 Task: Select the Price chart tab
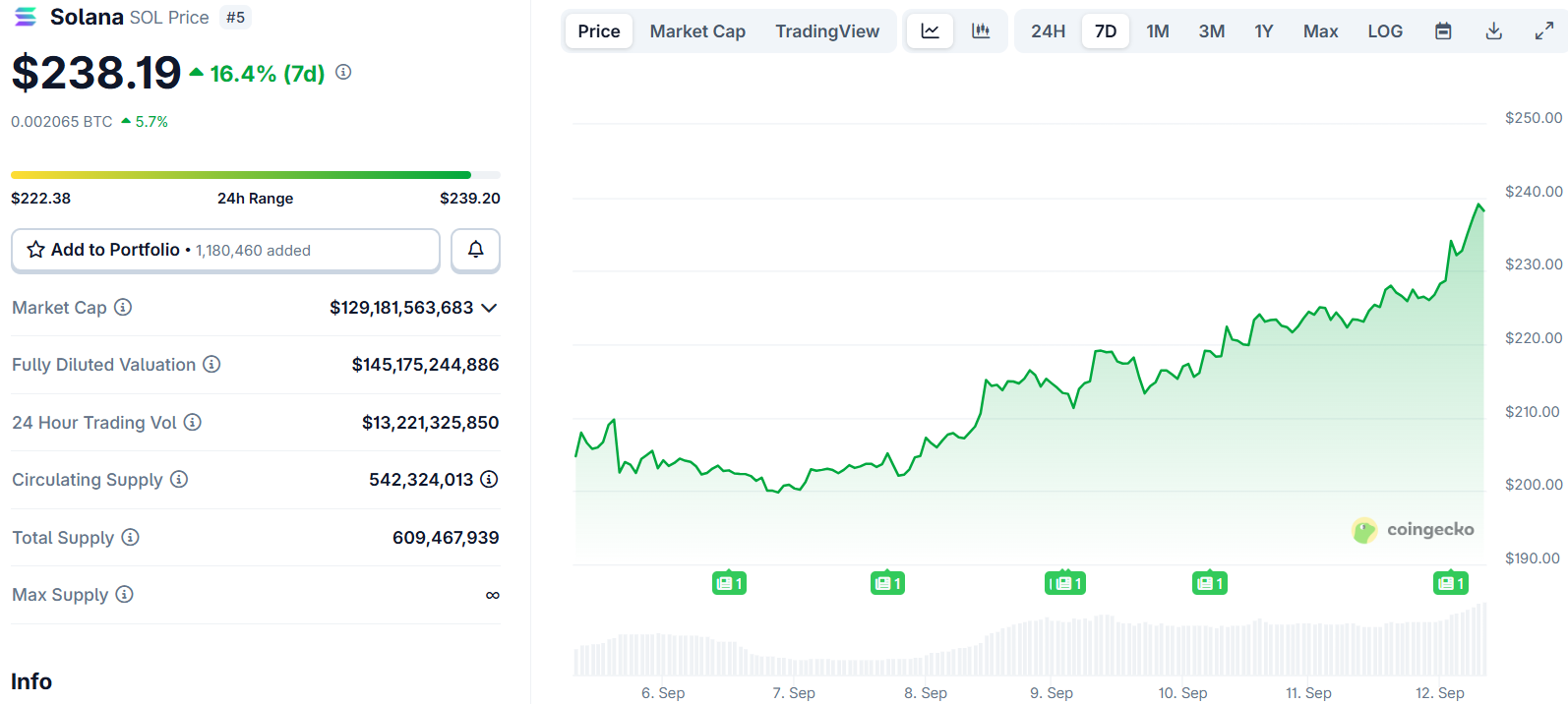(599, 31)
